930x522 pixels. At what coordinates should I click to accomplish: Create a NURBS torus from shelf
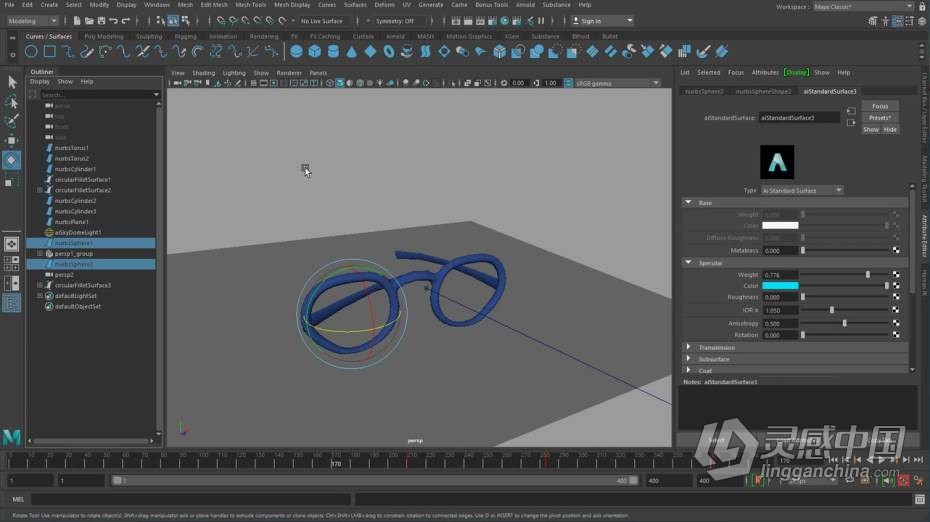click(388, 52)
